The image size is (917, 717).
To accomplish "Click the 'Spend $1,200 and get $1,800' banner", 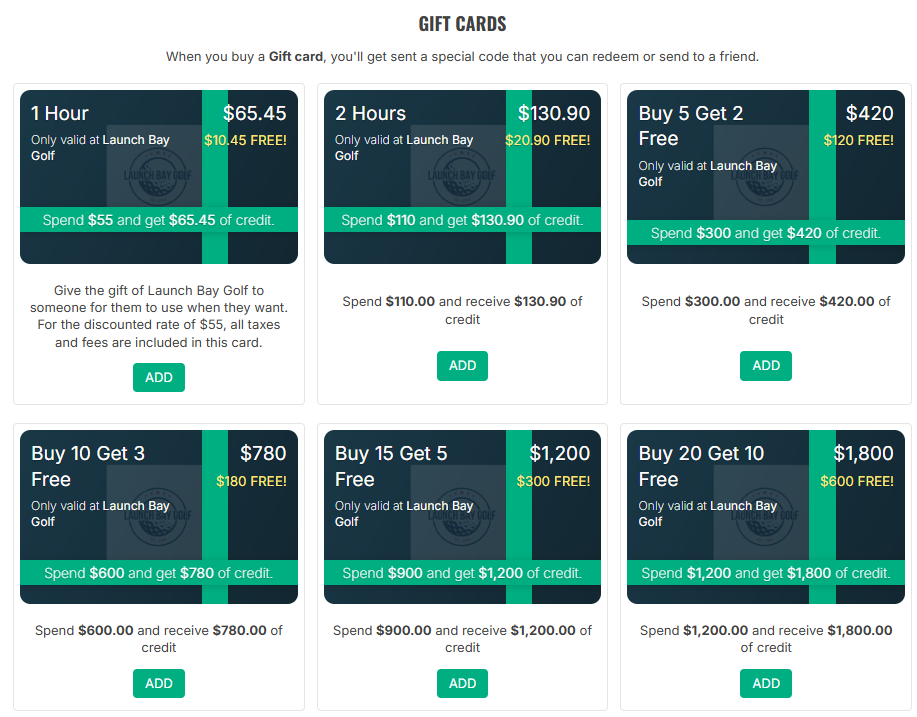I will tap(766, 573).
